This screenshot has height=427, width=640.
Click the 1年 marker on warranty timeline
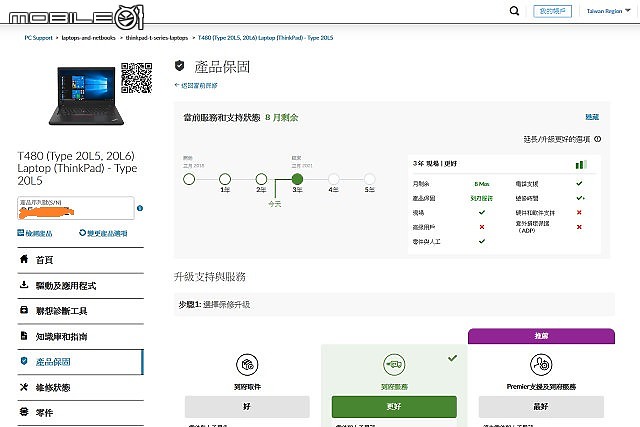pos(225,179)
